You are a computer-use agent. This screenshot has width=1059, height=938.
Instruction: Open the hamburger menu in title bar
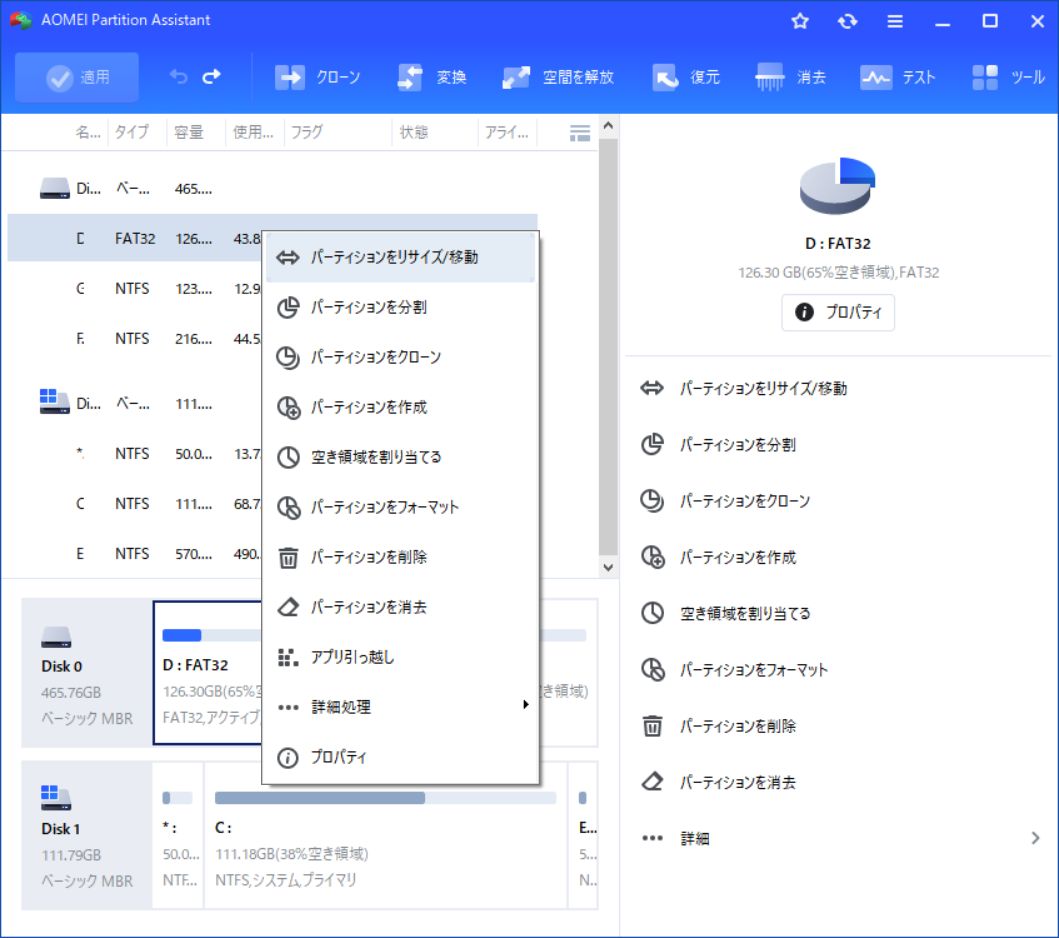pos(895,21)
